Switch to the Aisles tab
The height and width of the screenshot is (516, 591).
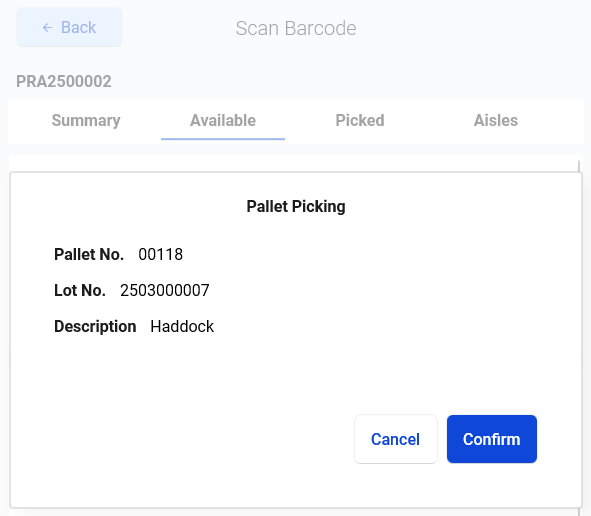[x=496, y=121]
